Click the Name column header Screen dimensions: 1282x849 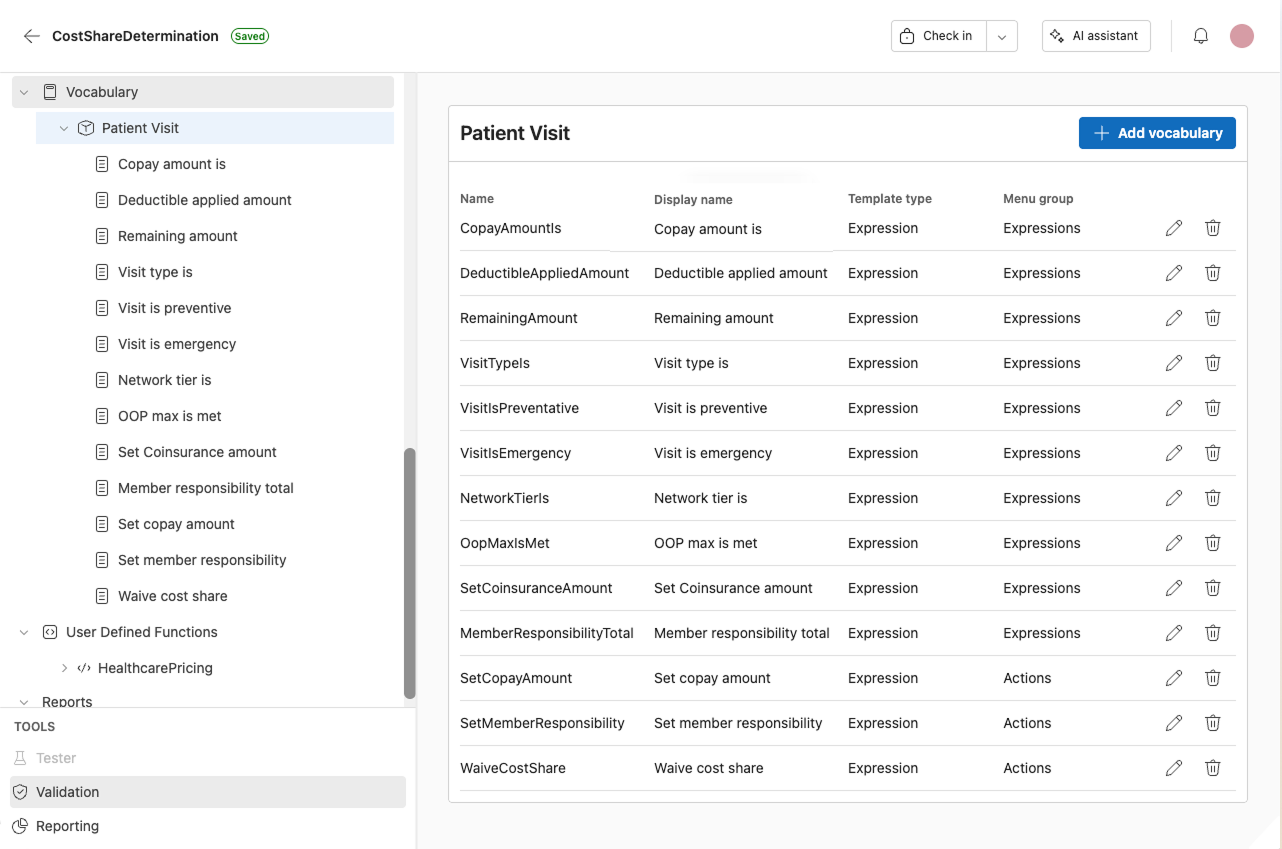coord(477,199)
